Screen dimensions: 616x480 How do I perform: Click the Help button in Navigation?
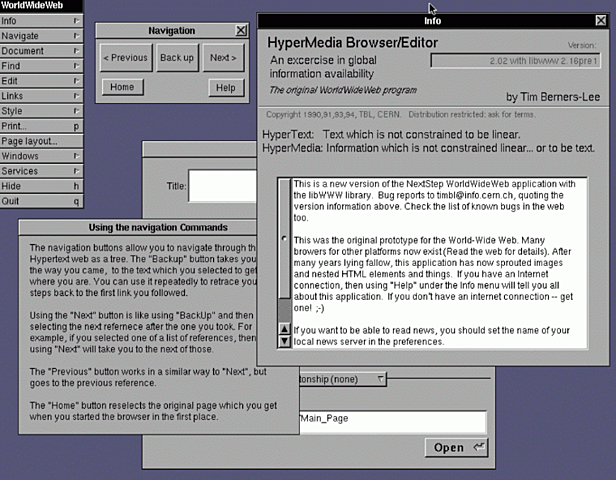tap(226, 88)
